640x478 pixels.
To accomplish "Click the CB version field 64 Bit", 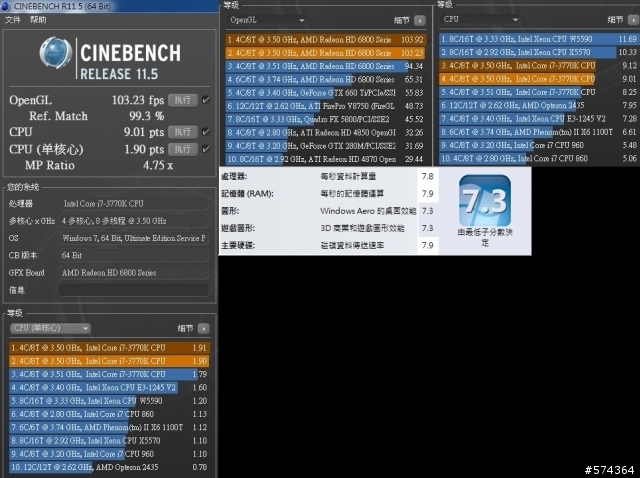I will (x=134, y=256).
